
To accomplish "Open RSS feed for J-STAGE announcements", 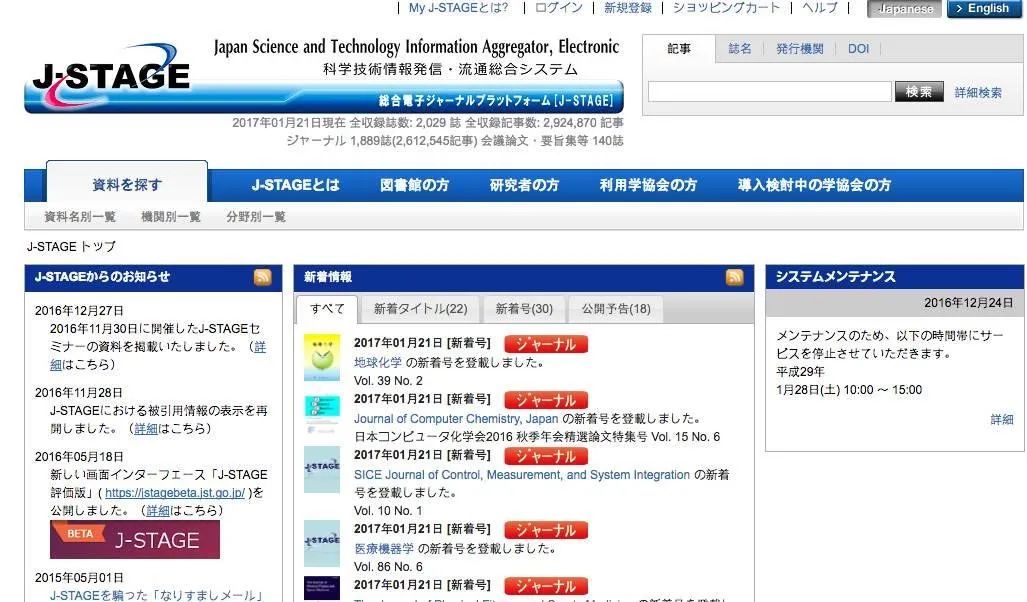I will (263, 277).
